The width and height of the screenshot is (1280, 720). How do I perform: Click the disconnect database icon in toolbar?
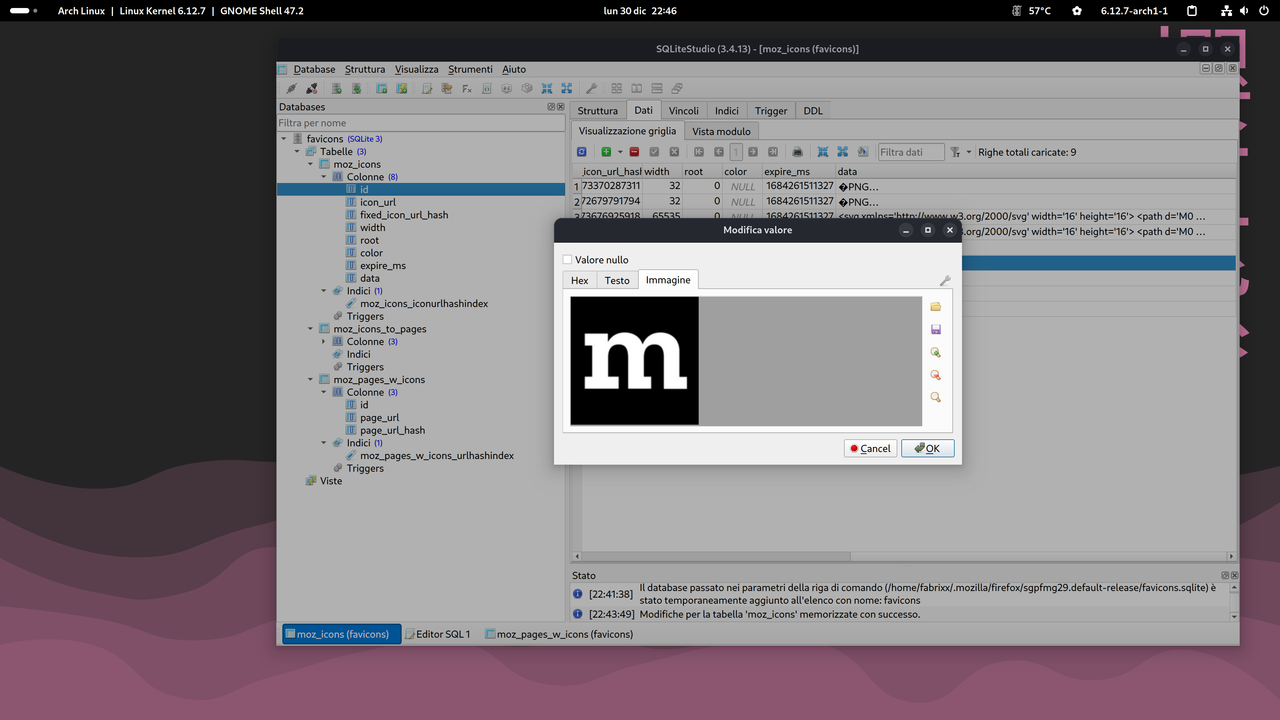[x=311, y=88]
